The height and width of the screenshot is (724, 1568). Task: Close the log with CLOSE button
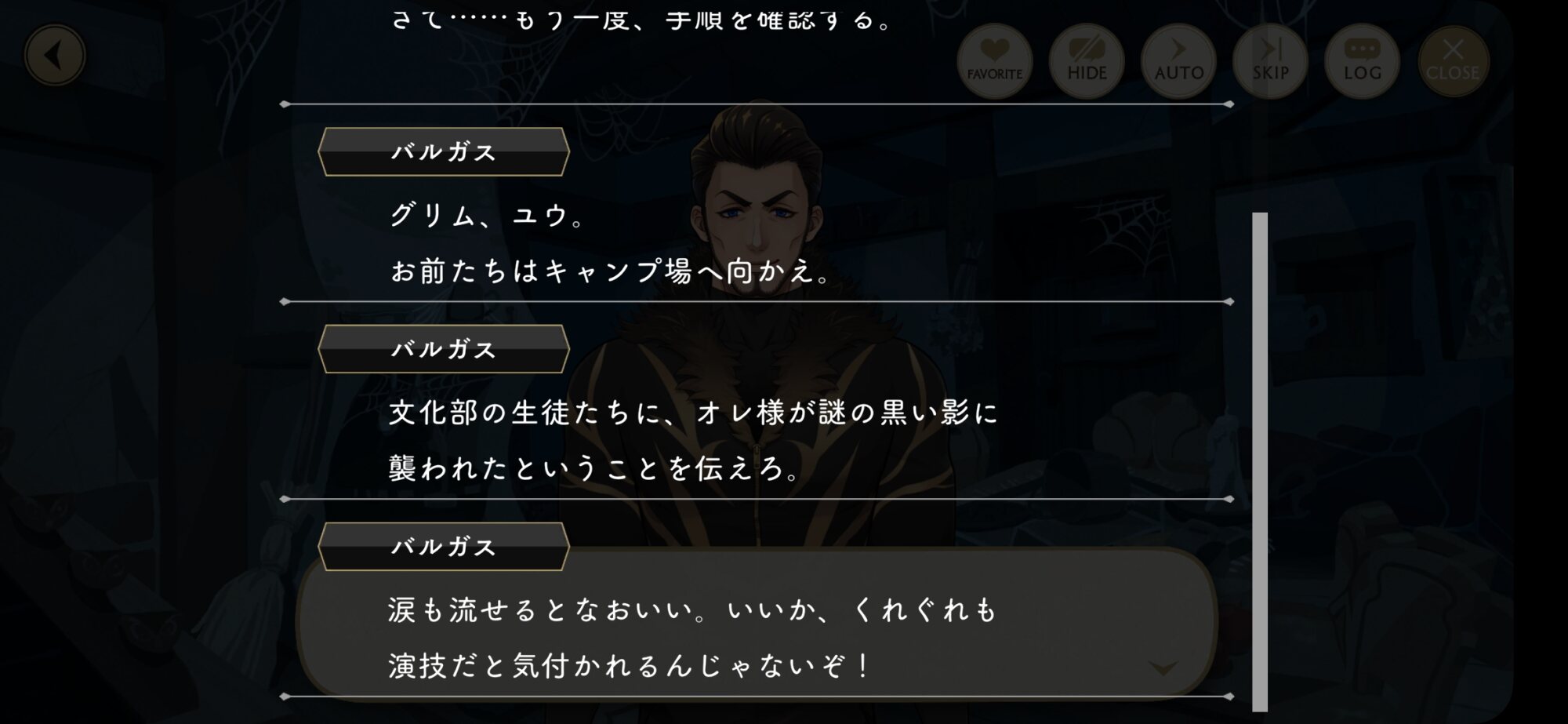click(x=1453, y=60)
